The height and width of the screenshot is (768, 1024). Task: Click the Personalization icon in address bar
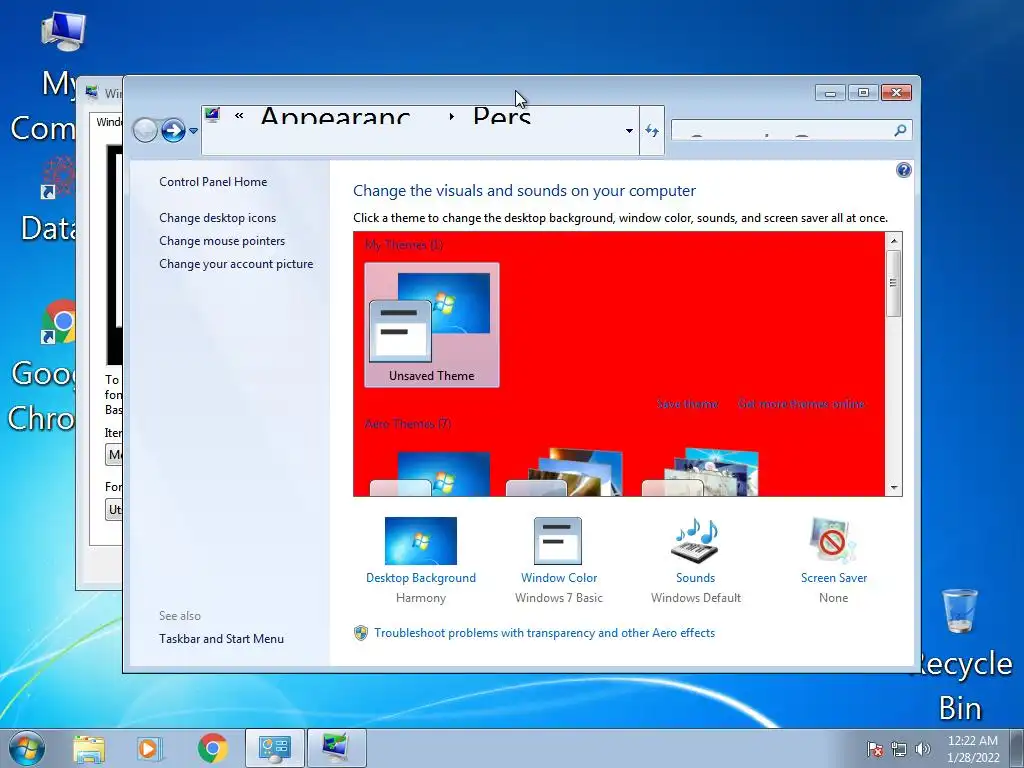pyautogui.click(x=212, y=116)
